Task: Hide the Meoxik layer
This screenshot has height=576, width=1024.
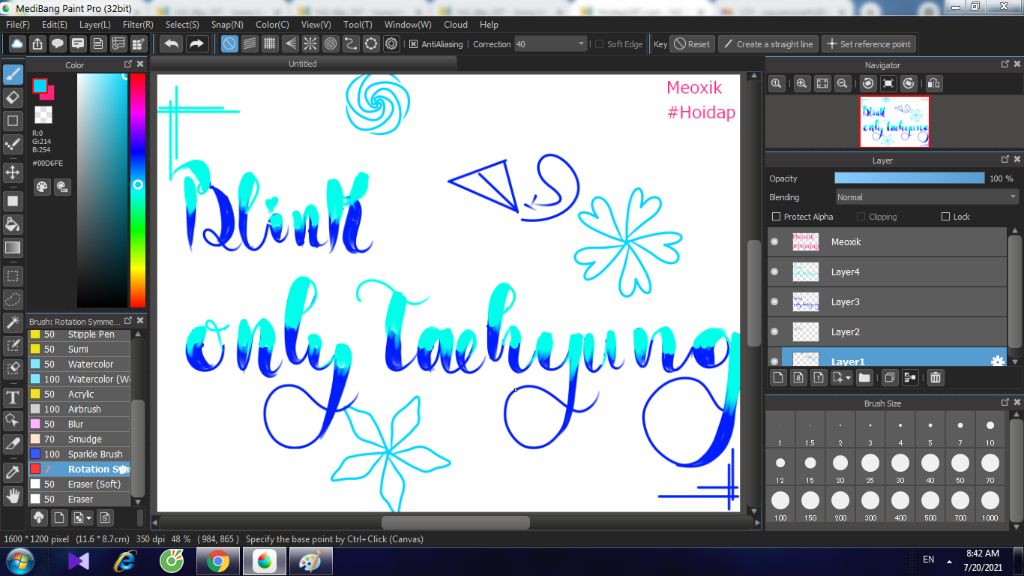Action: click(775, 242)
